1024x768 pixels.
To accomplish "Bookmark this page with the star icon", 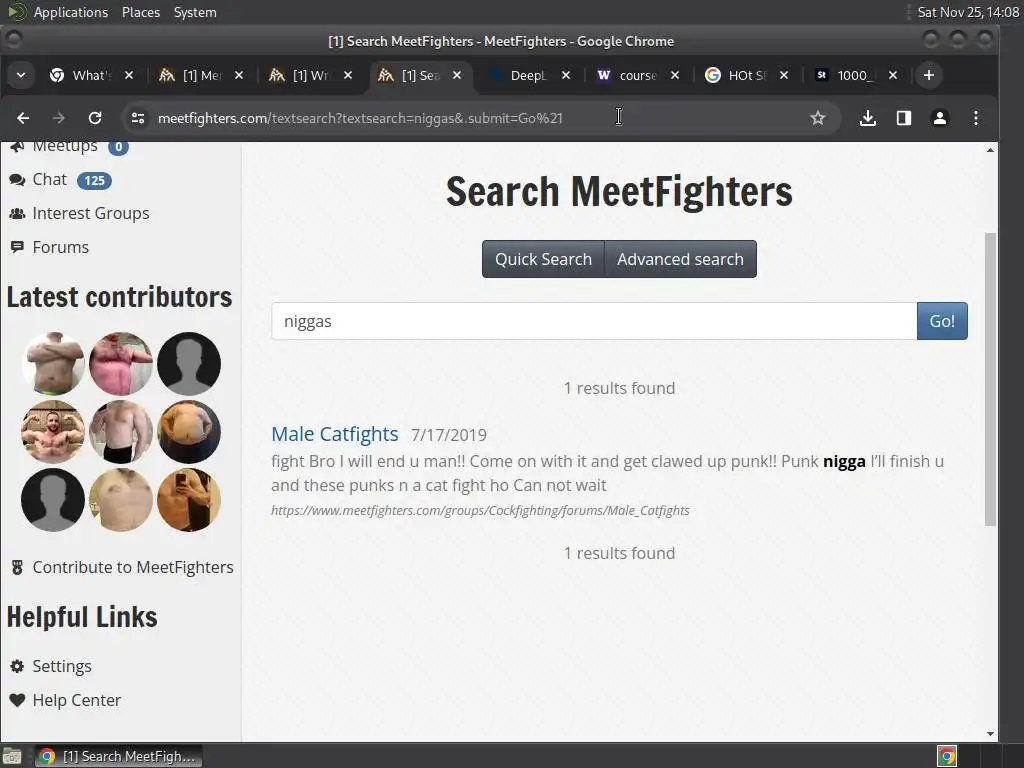I will (x=818, y=118).
